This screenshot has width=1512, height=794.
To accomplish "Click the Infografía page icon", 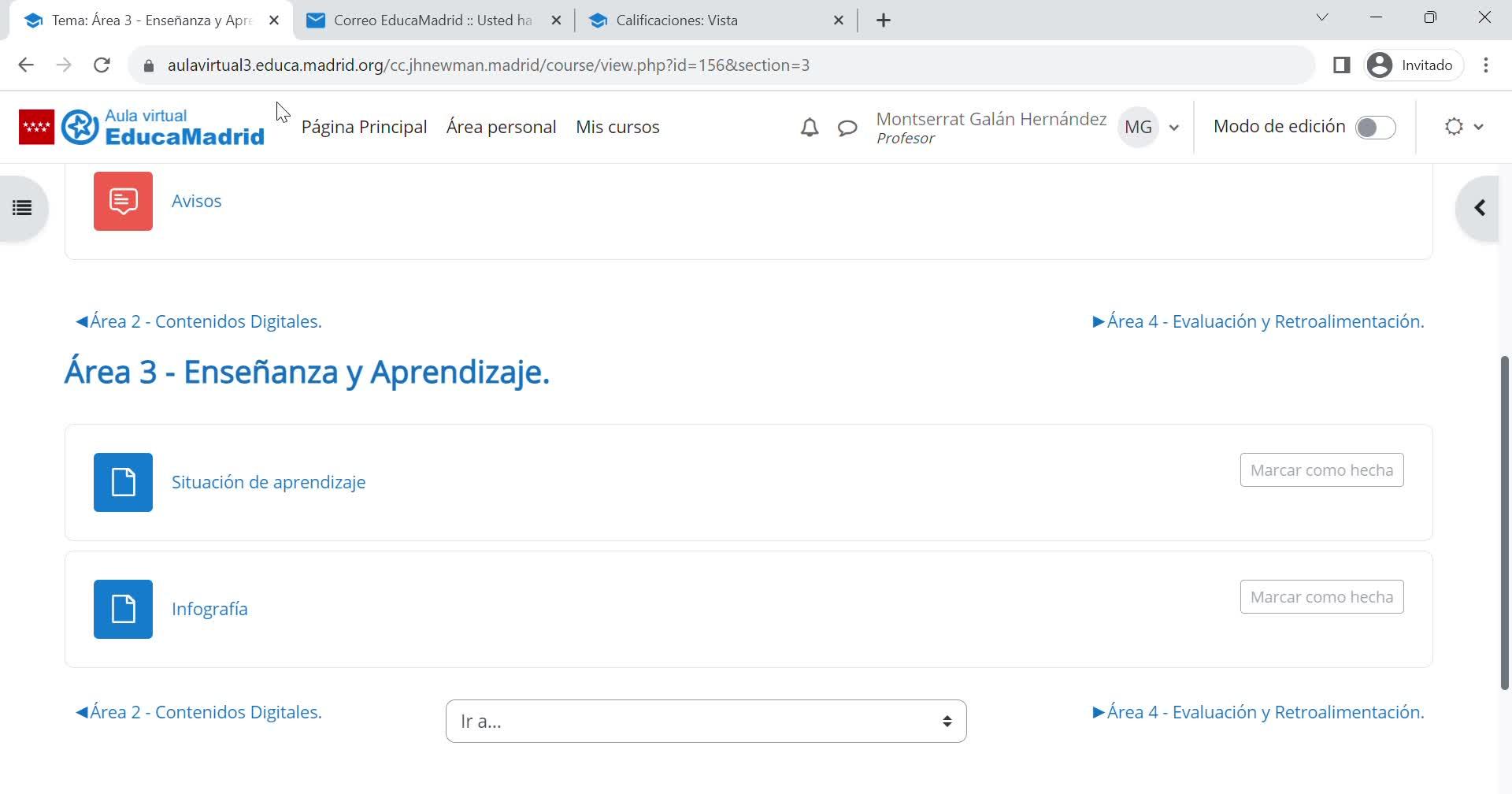I will [x=123, y=609].
